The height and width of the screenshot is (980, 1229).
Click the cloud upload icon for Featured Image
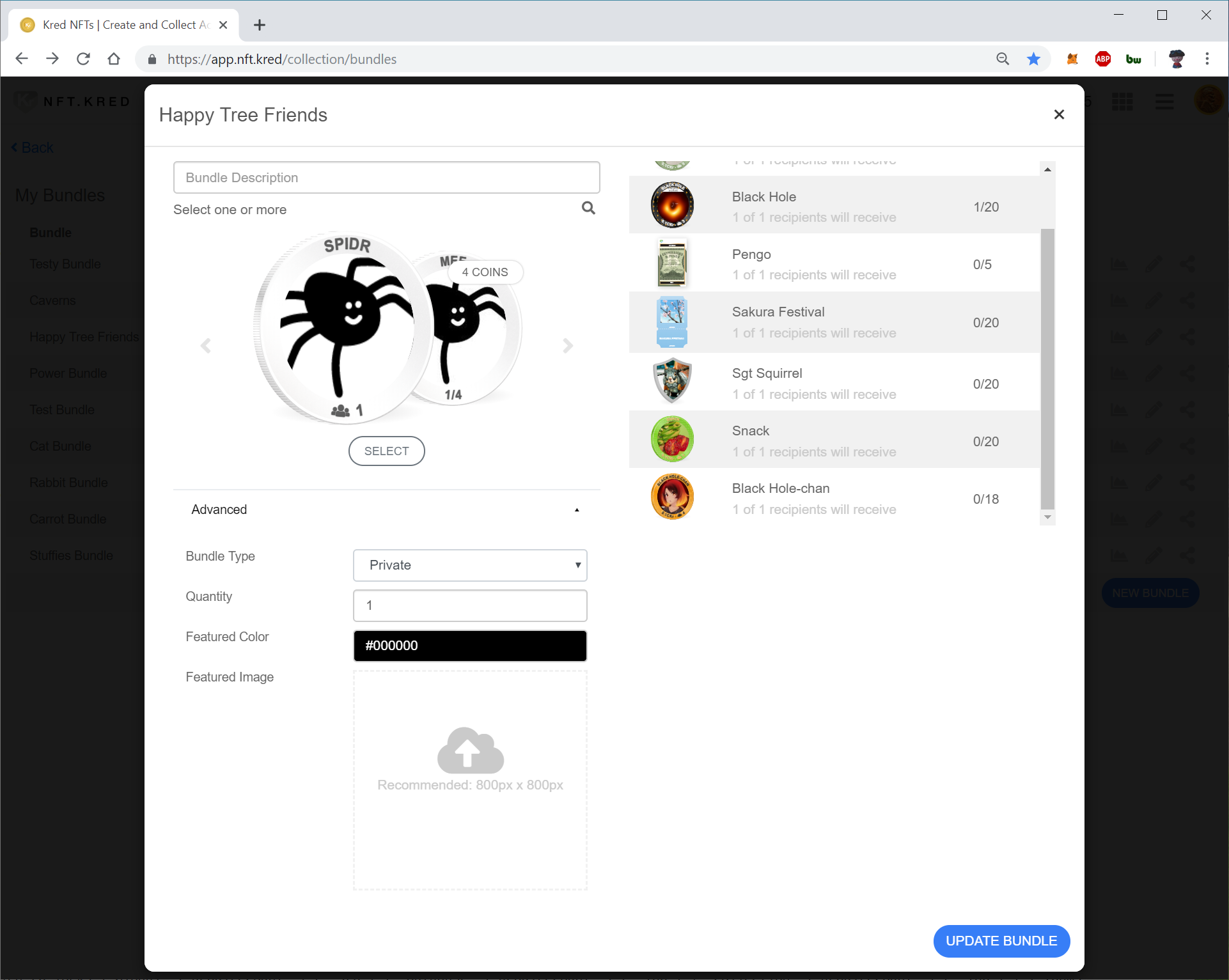coord(470,750)
